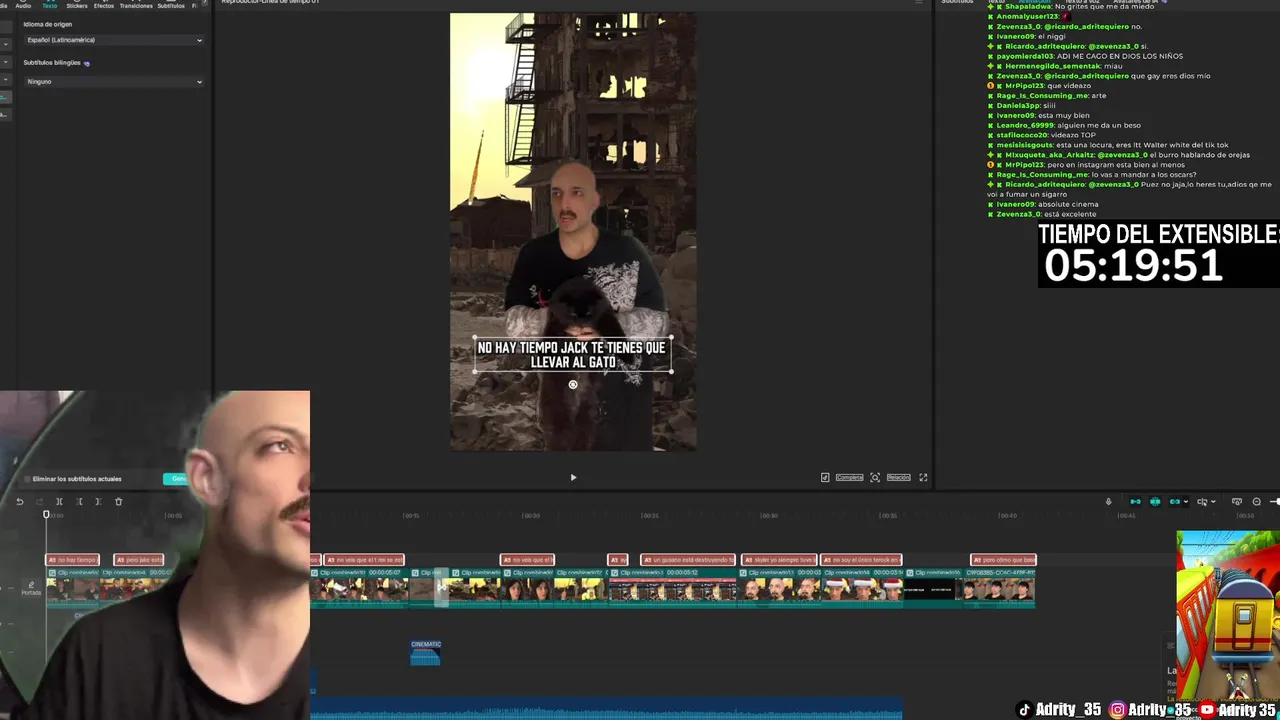Click the 00:30 timeline ruler mark
The height and width of the screenshot is (720, 1280).
(x=769, y=515)
